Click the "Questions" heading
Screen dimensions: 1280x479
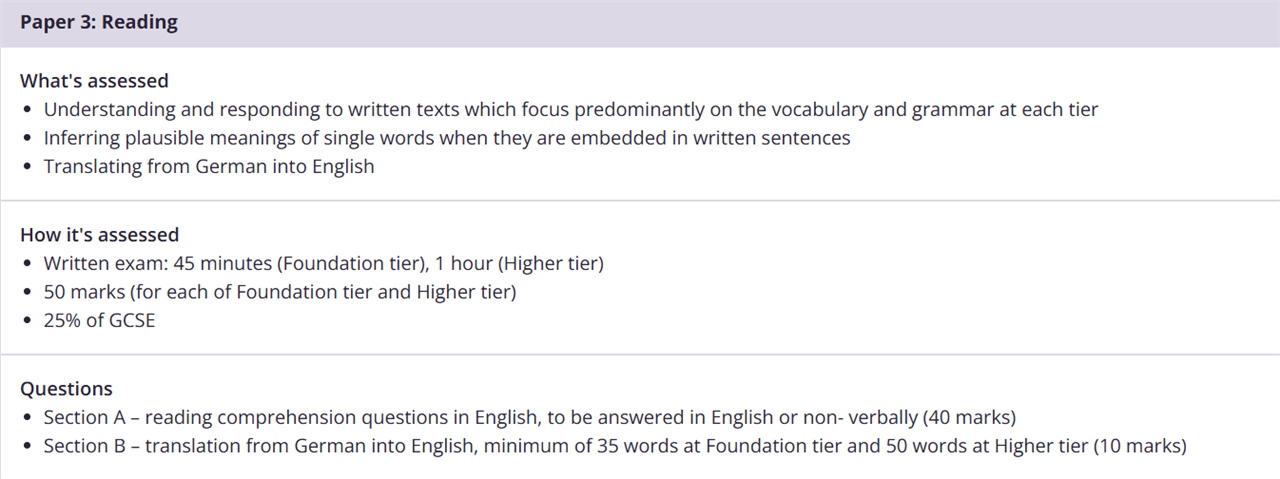[66, 389]
